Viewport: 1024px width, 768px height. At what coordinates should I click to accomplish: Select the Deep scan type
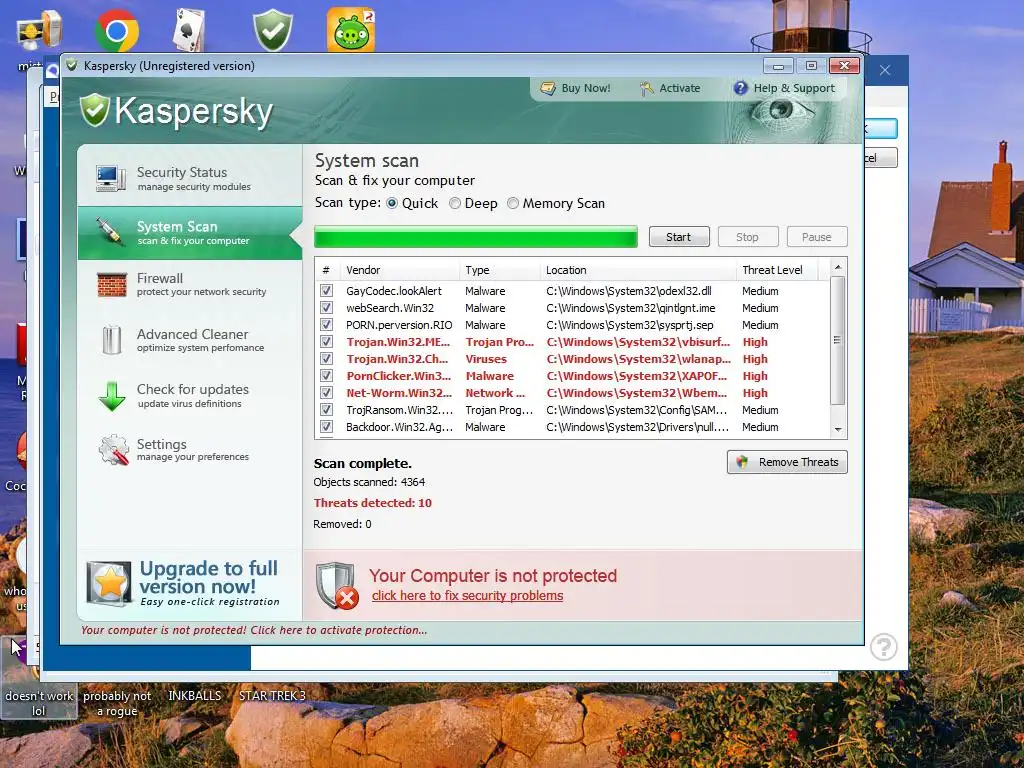(455, 203)
